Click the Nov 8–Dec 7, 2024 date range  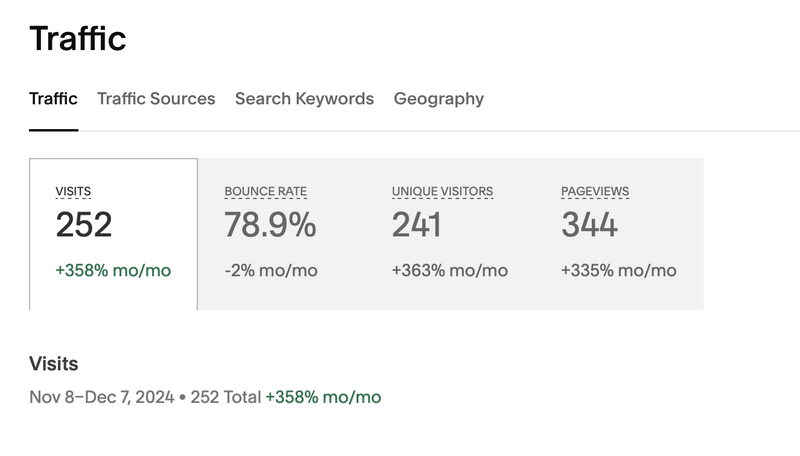(x=102, y=397)
